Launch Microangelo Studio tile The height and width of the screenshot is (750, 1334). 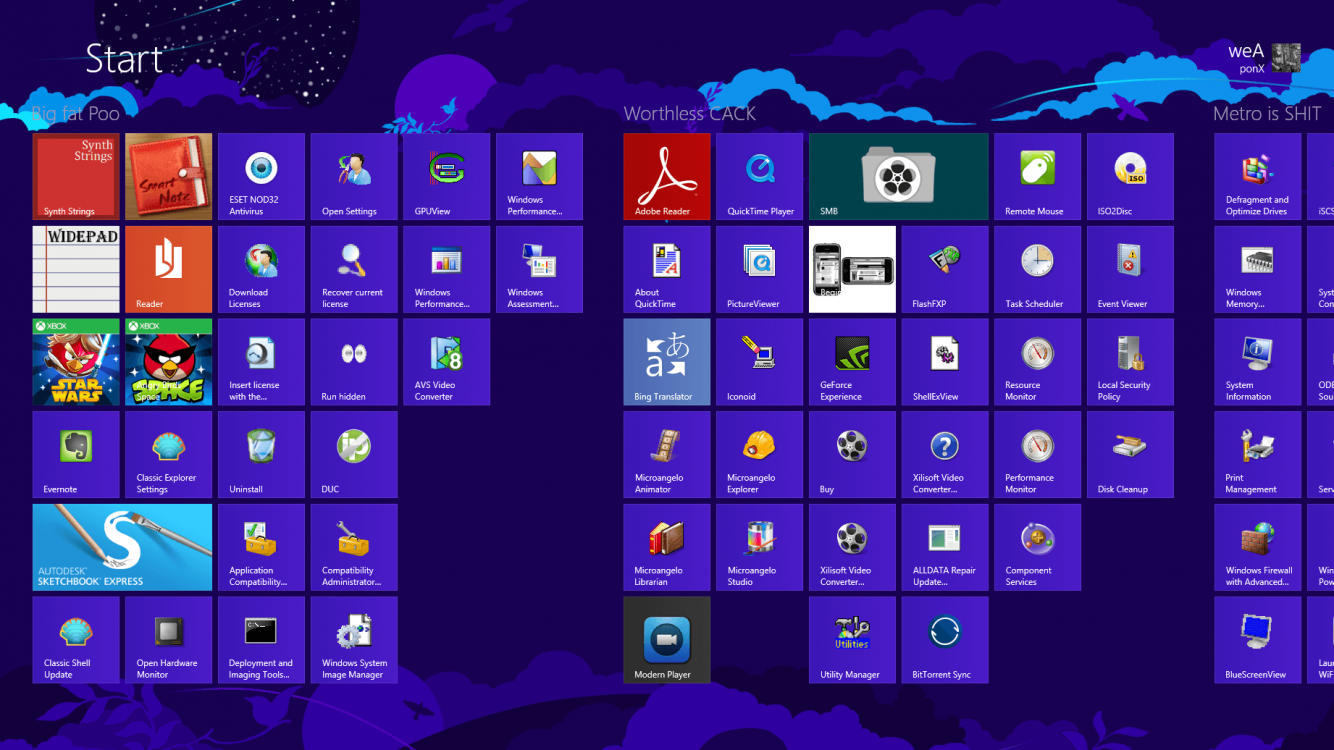759,547
